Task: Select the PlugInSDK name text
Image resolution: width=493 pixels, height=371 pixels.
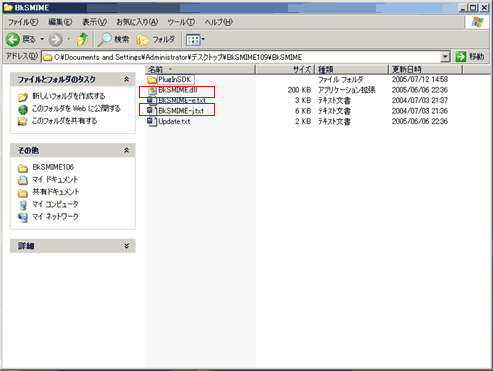Action: click(x=175, y=79)
